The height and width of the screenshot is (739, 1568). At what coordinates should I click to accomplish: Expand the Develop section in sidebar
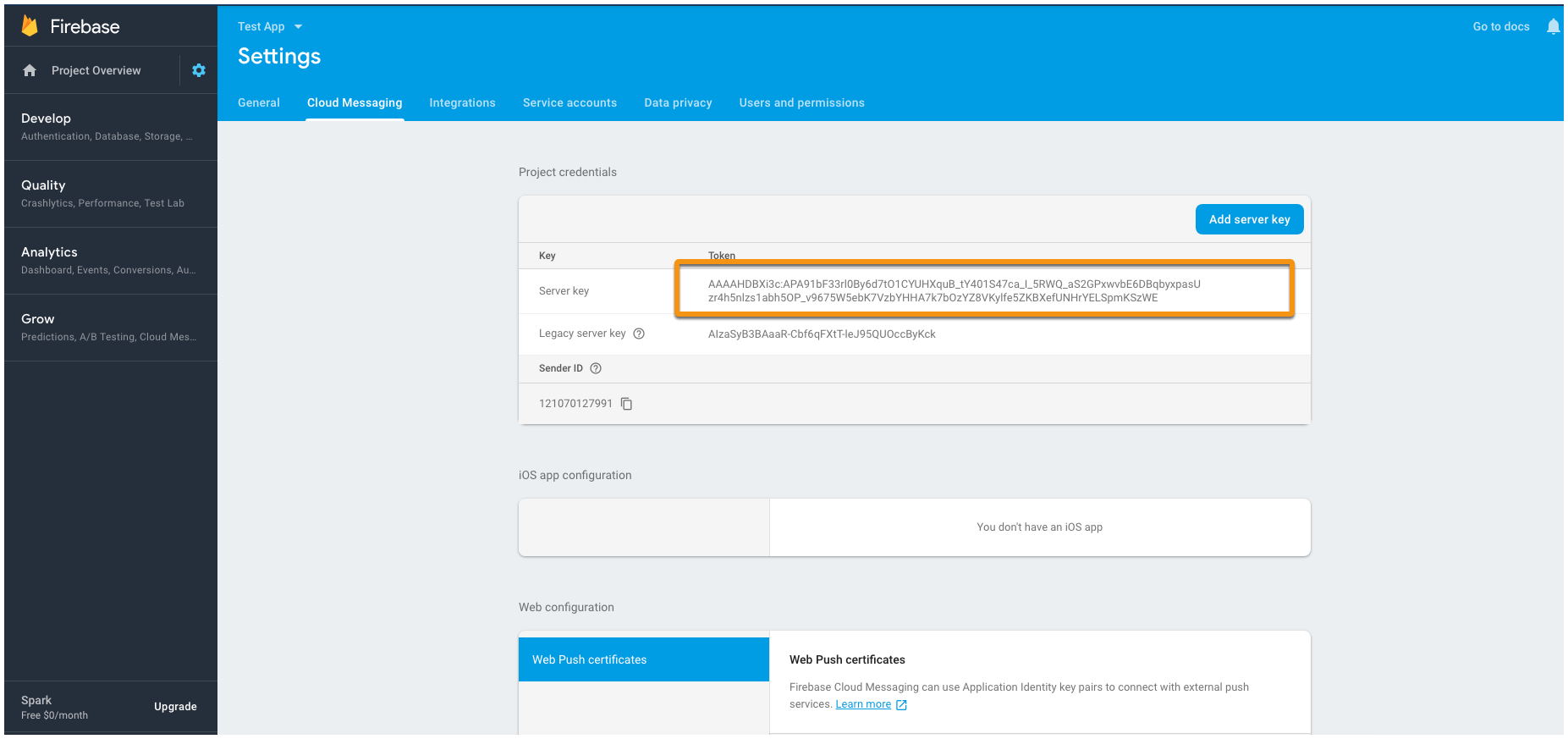pyautogui.click(x=111, y=127)
